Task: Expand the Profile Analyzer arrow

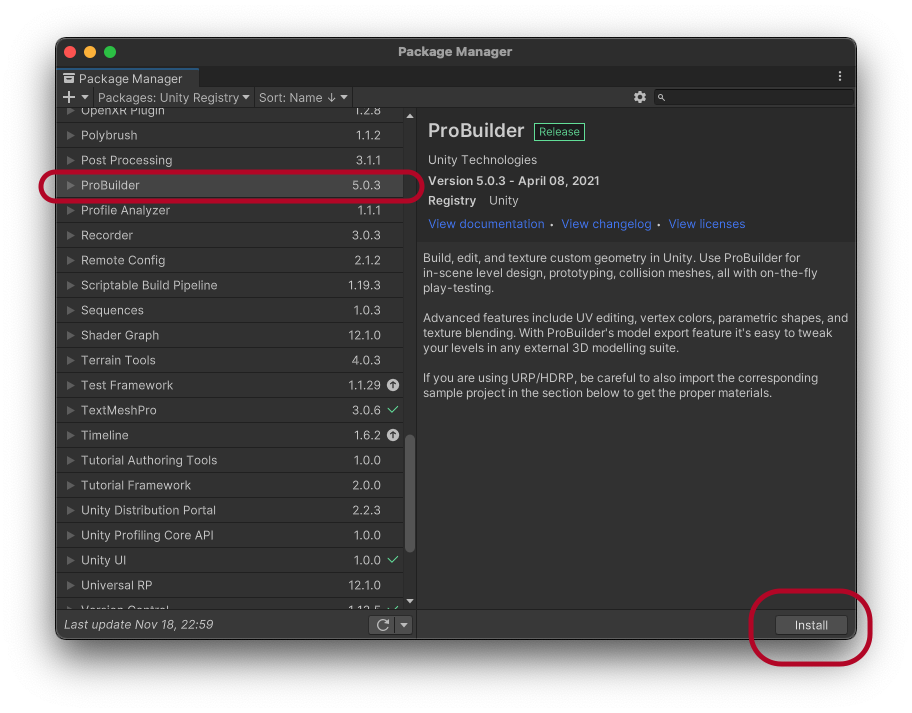Action: point(70,210)
